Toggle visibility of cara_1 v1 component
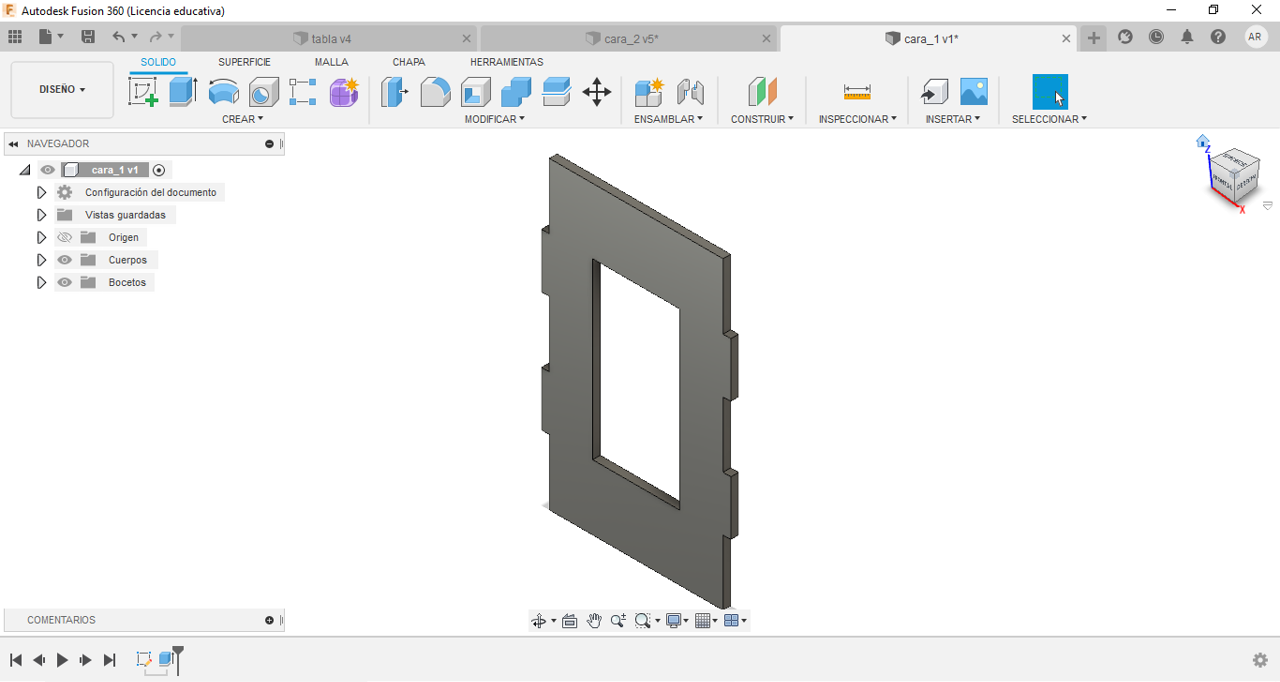The image size is (1280, 682). pos(48,170)
